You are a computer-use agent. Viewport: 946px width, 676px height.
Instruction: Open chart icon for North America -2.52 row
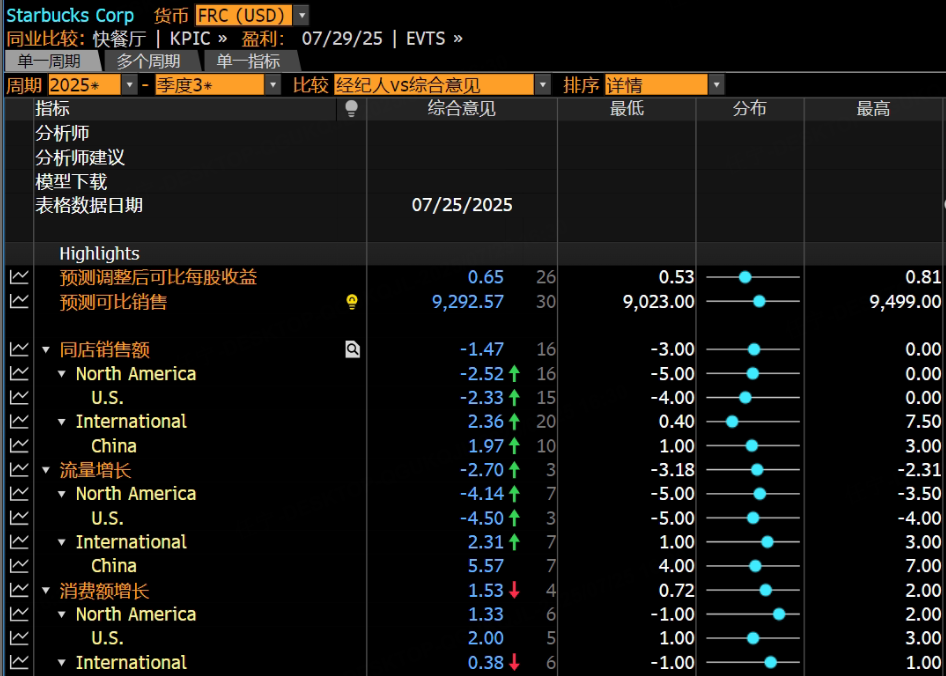[19, 374]
